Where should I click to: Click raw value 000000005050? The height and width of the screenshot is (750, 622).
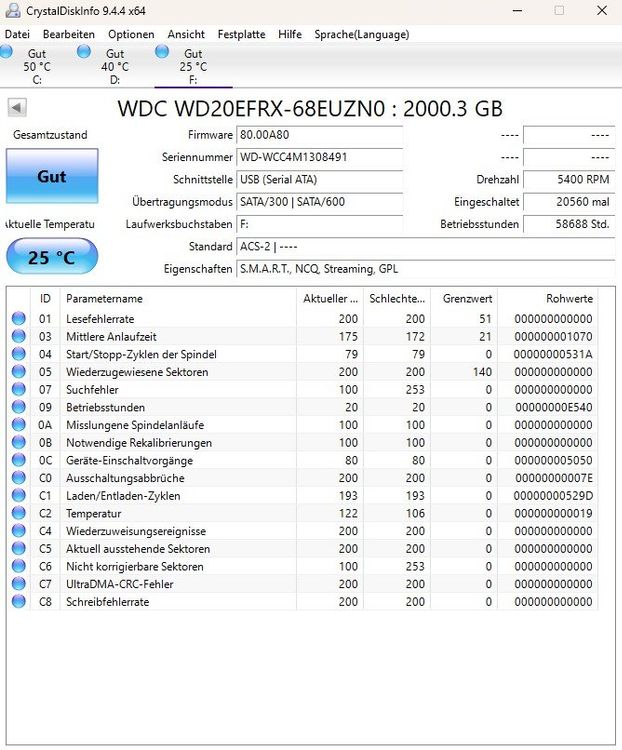click(554, 460)
